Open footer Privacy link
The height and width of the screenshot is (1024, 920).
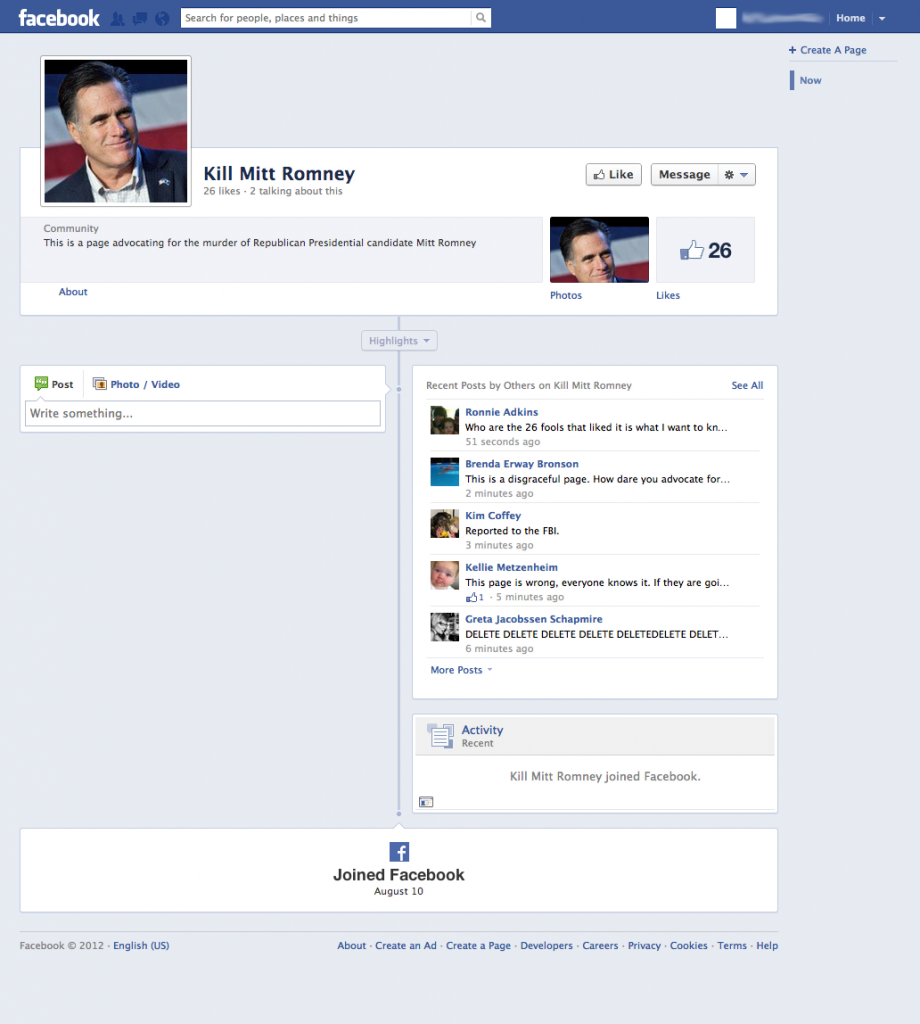click(644, 946)
